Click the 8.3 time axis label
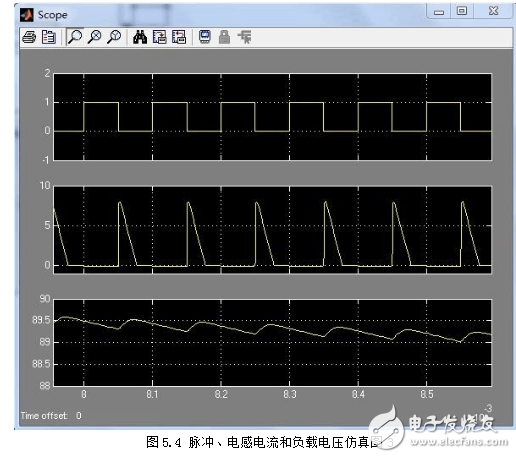 [289, 395]
